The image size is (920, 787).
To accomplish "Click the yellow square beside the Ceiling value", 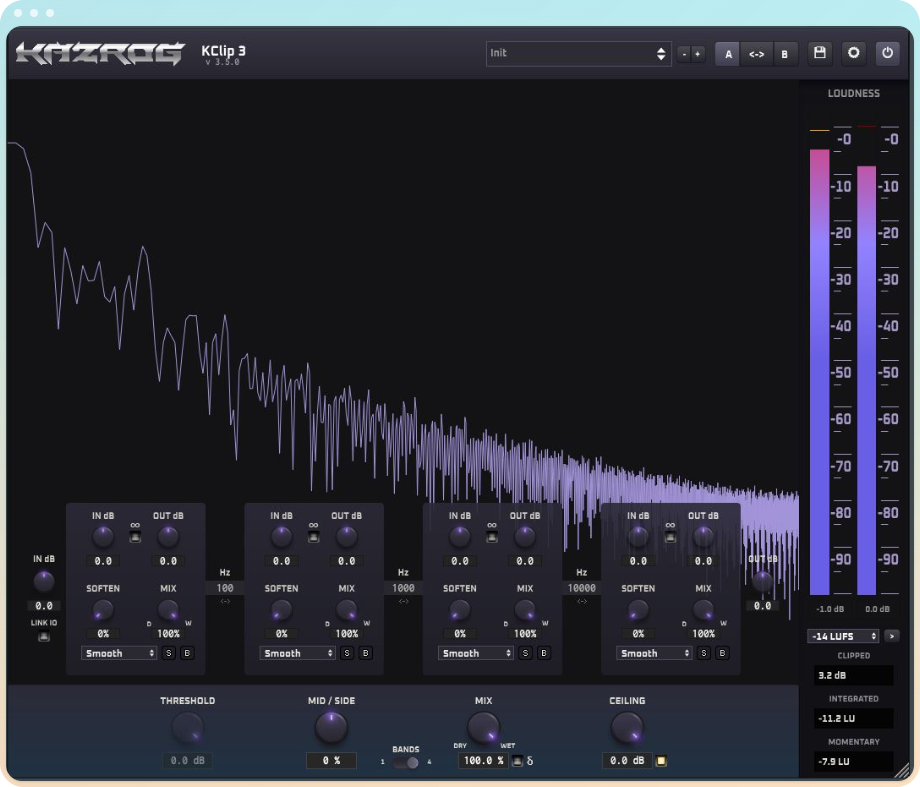I will point(661,761).
